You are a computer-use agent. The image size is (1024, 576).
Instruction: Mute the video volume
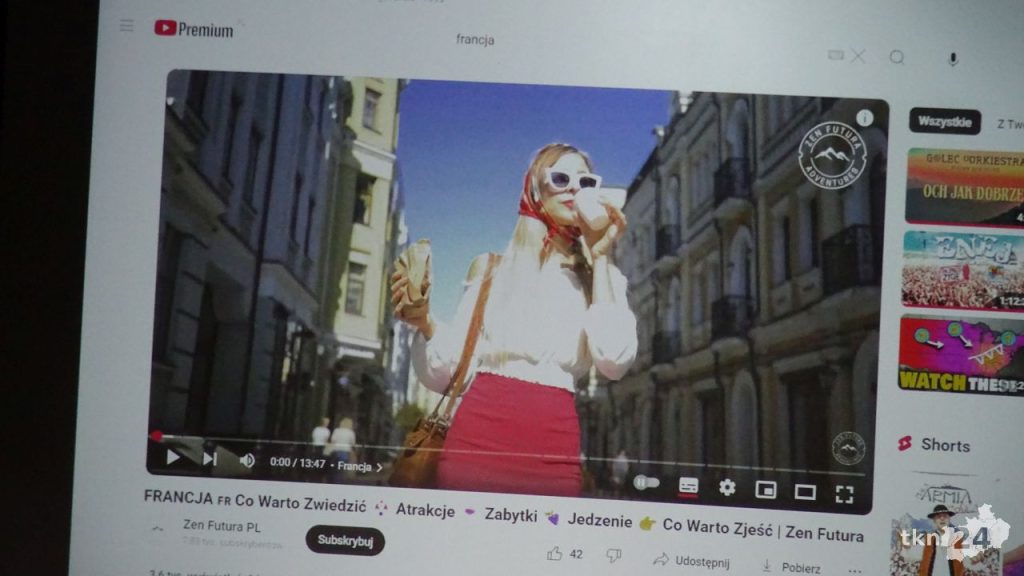point(246,460)
